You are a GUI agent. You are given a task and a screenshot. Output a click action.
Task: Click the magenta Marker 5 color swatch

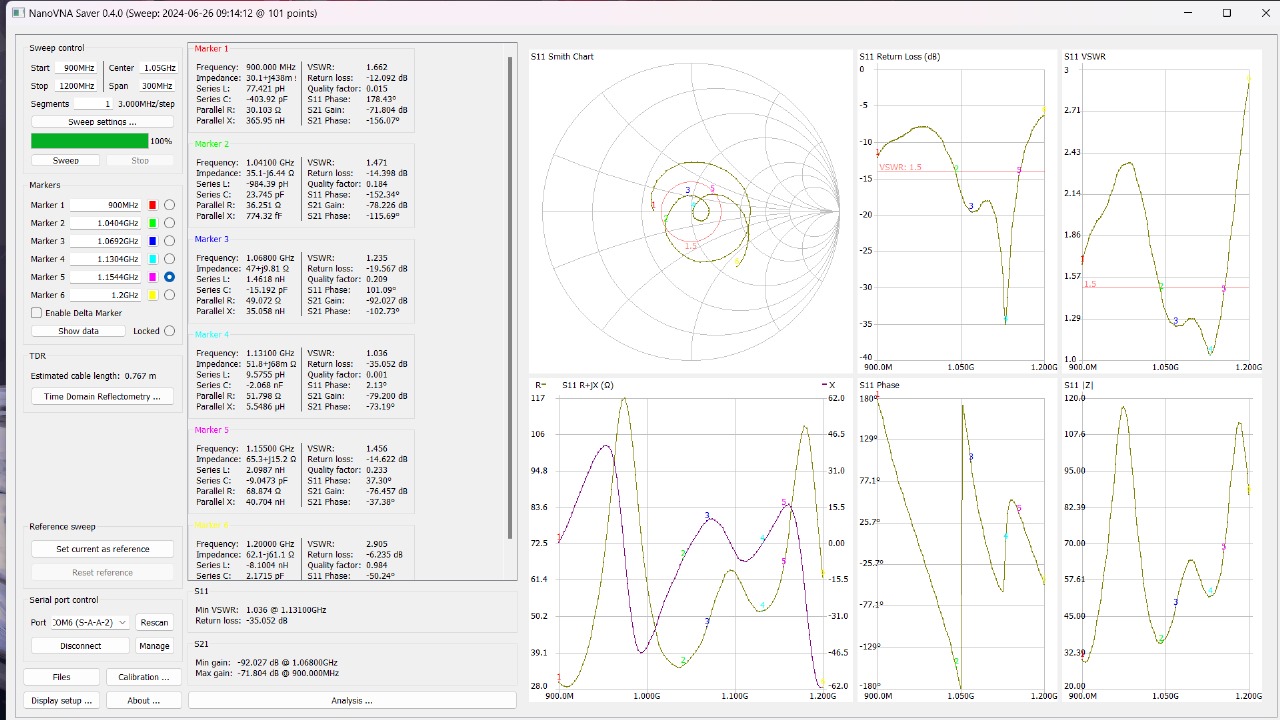pos(152,277)
